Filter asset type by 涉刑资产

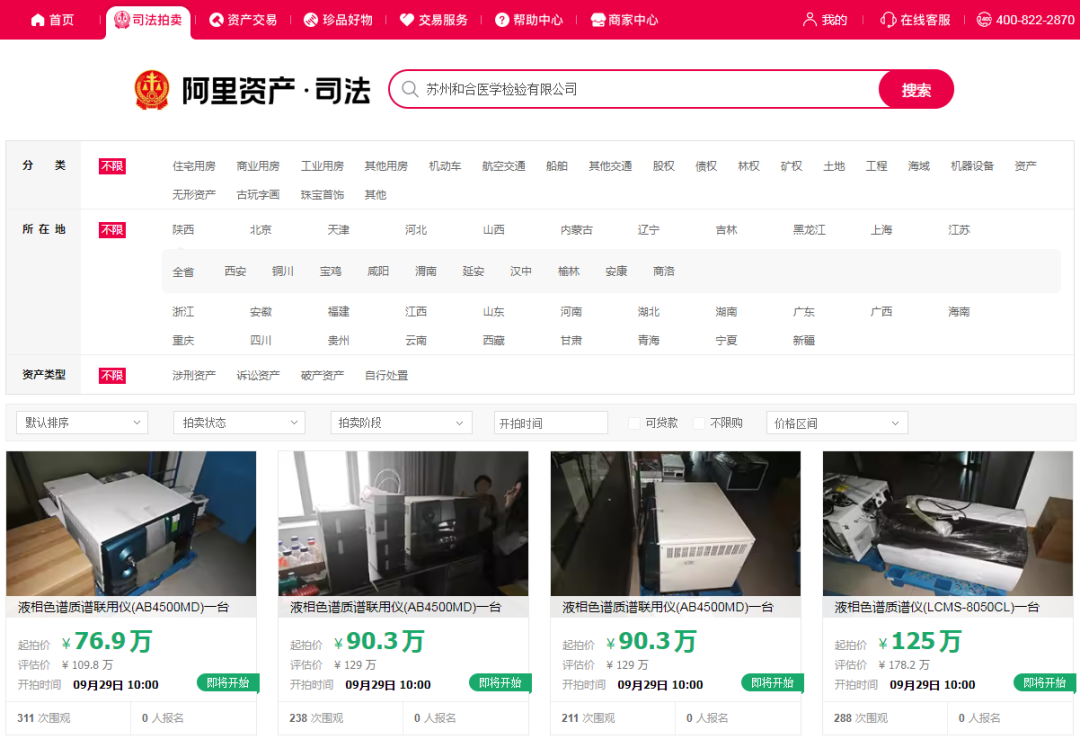coord(194,375)
